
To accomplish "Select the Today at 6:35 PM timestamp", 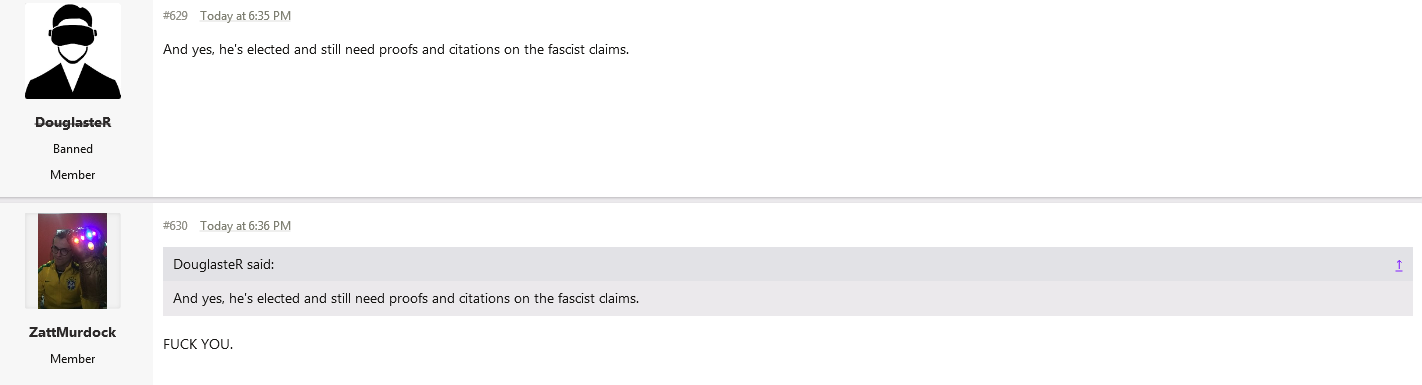I will click(246, 16).
